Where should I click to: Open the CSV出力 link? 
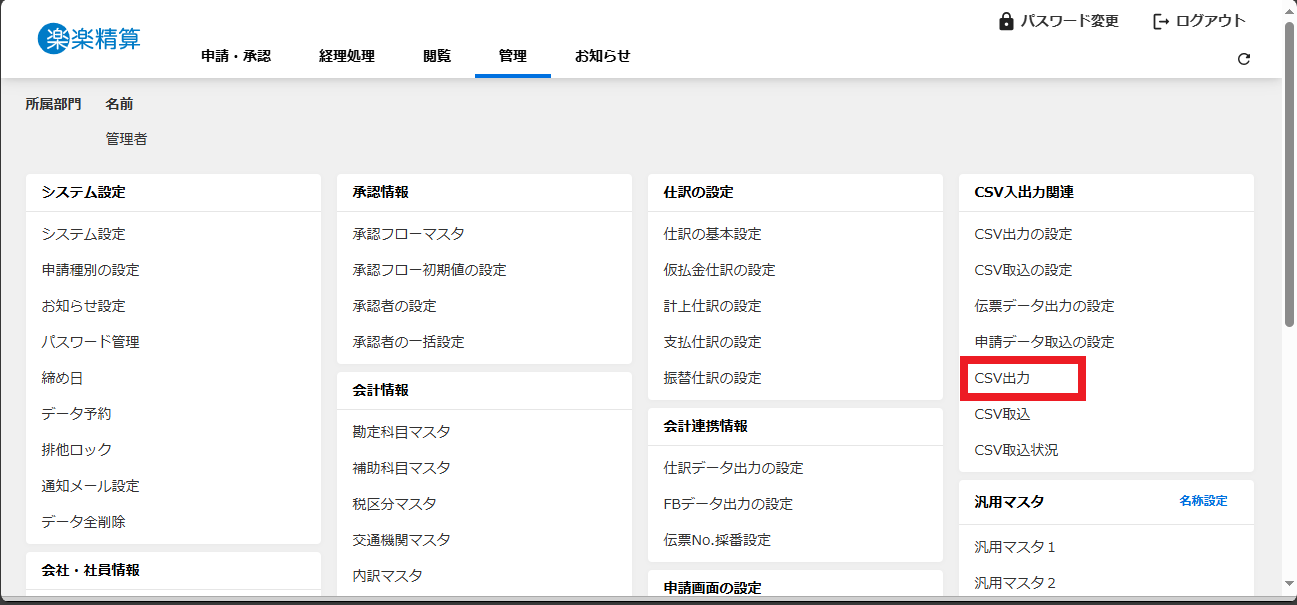(1002, 378)
